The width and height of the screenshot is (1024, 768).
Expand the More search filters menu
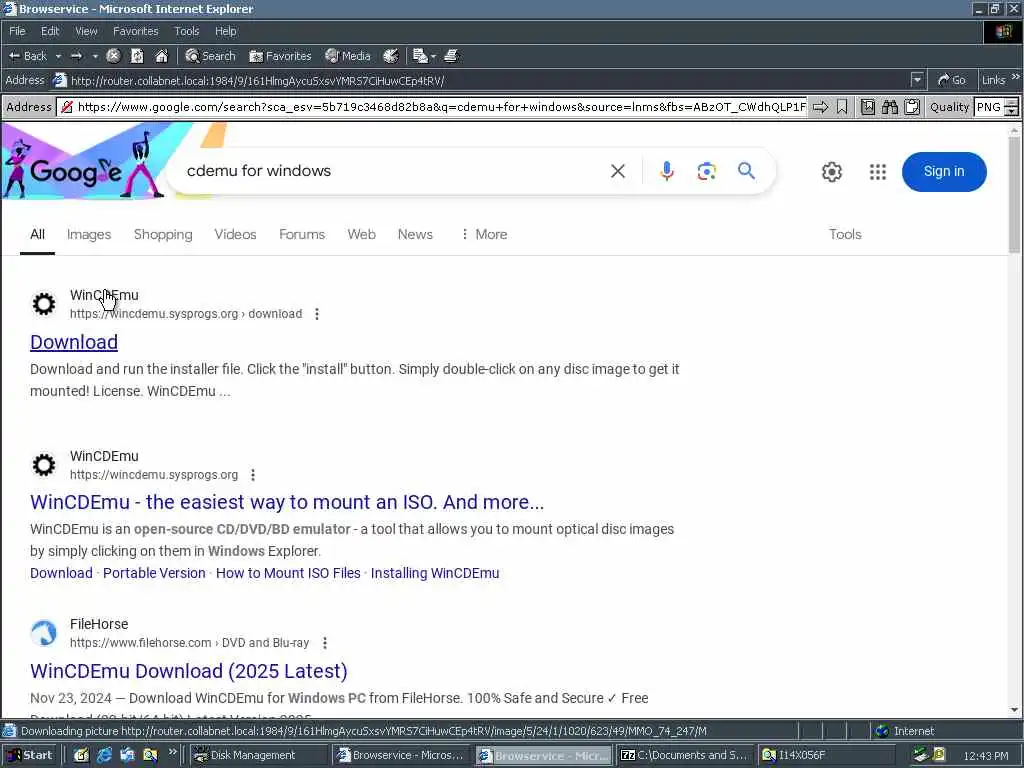pyautogui.click(x=484, y=234)
